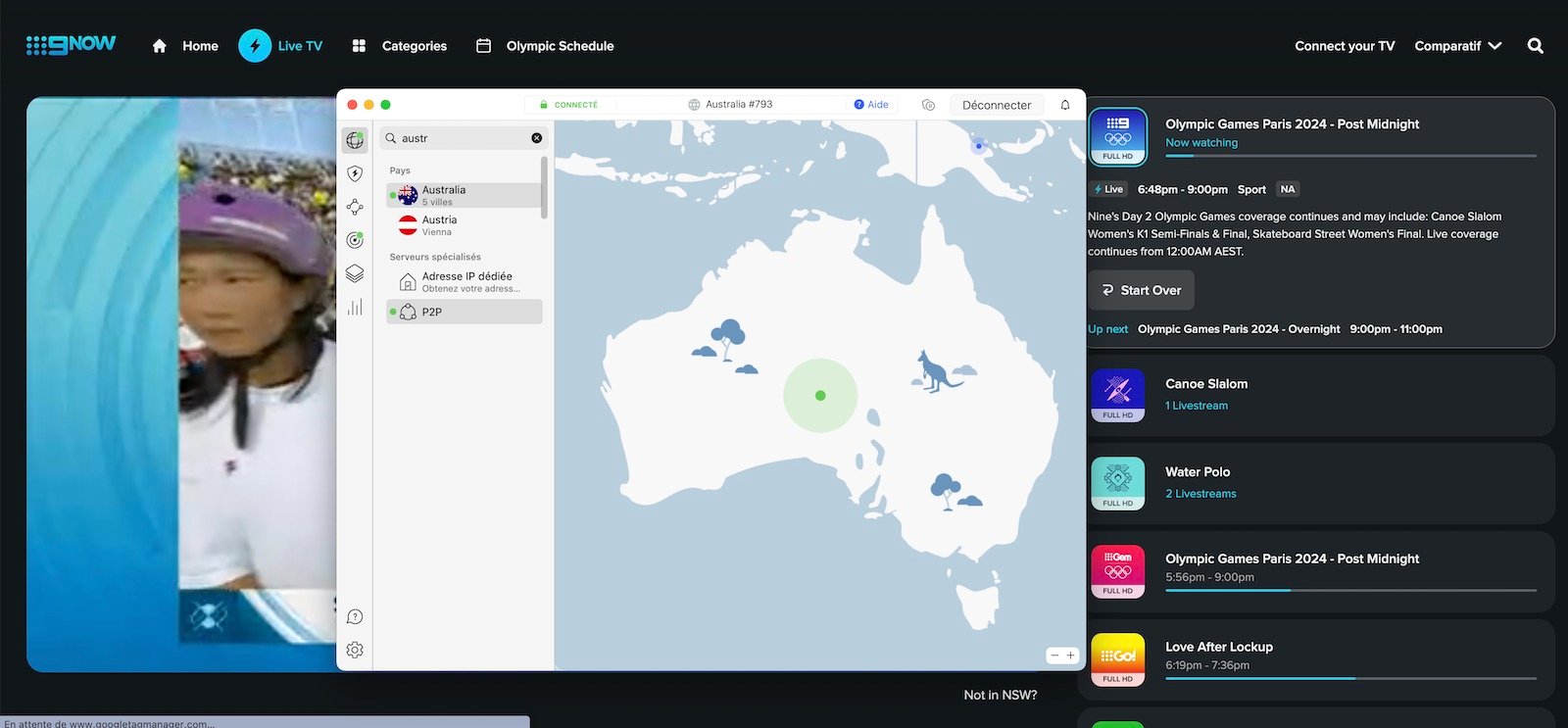Open the 9Go! Love After Lockup thumbnail
Viewport: 1568px width, 728px height.
[1117, 659]
